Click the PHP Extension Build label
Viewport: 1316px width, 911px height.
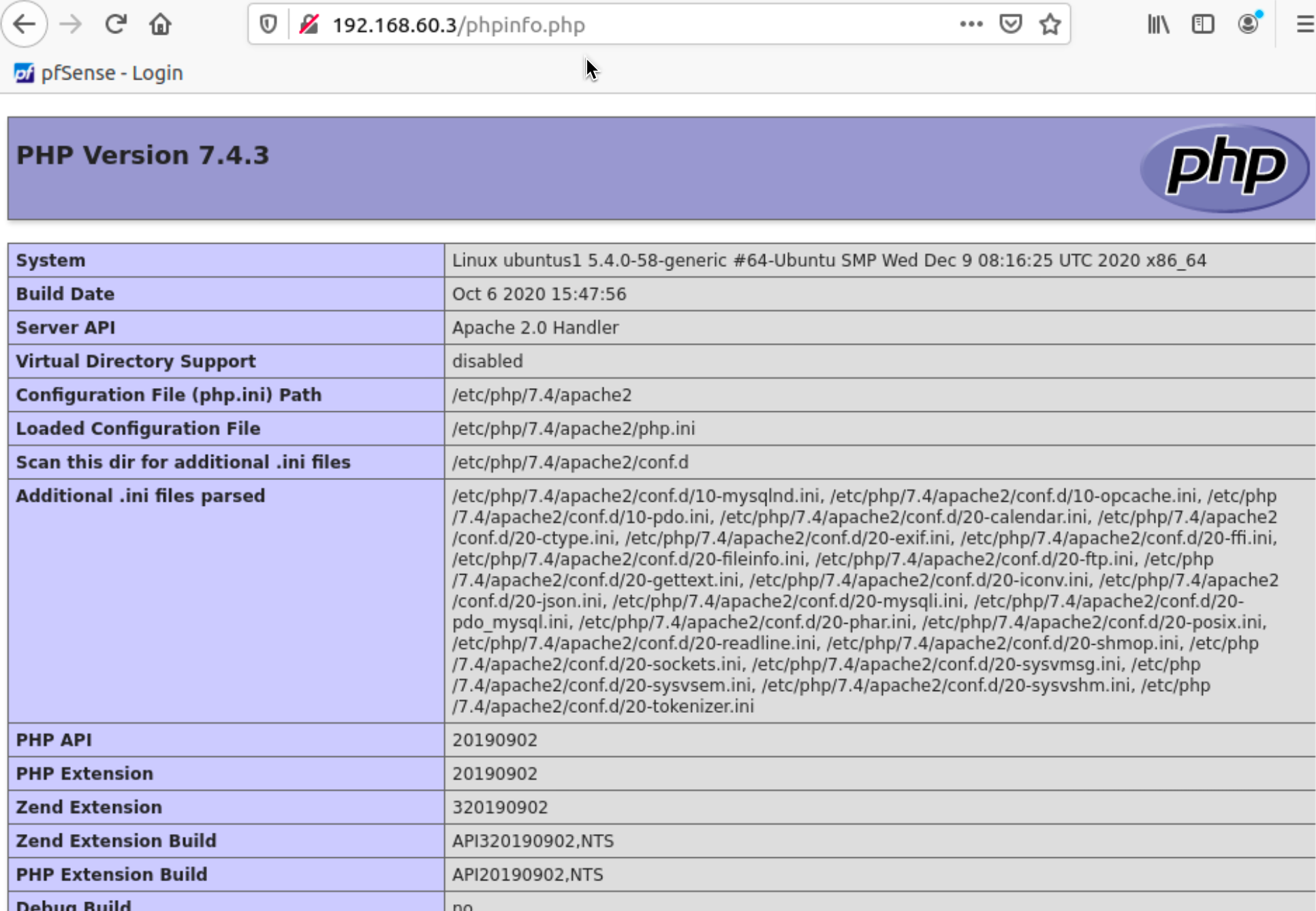(111, 874)
